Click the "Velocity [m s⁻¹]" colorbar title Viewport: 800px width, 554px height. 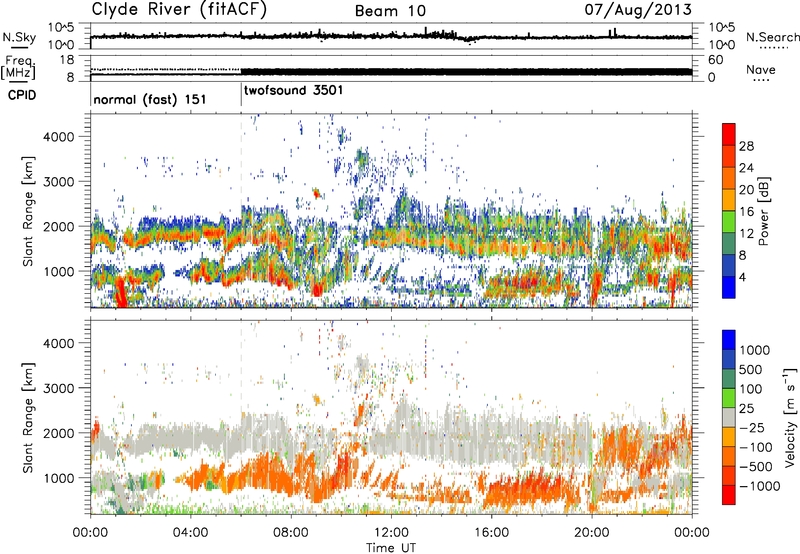click(x=790, y=417)
